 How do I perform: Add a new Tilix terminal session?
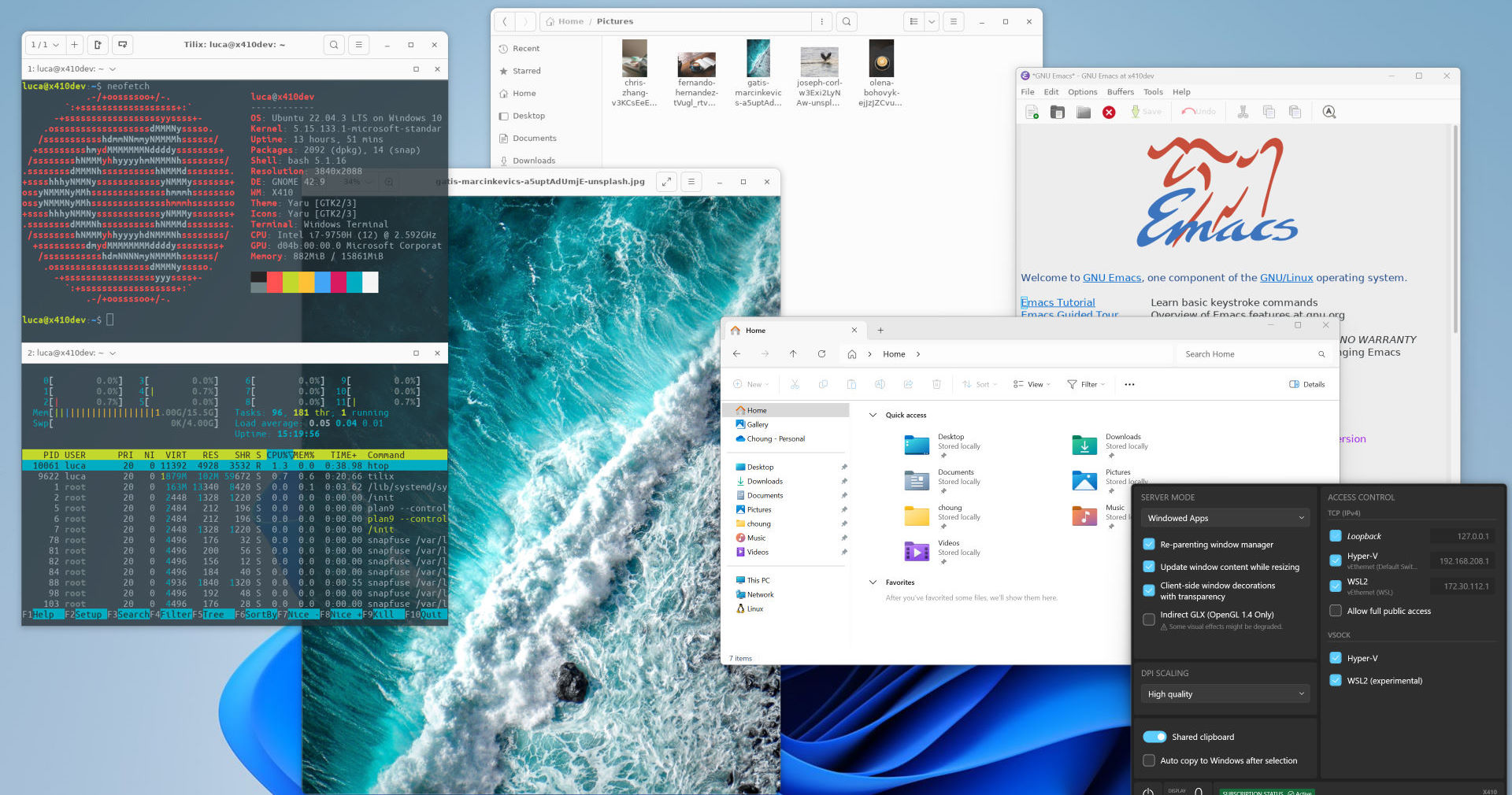point(74,45)
